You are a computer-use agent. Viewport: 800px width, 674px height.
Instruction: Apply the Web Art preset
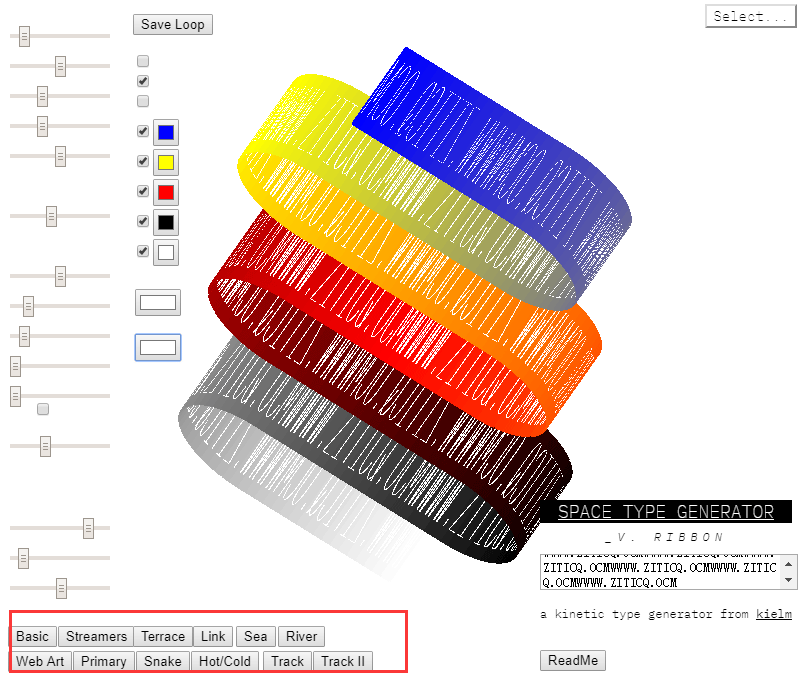pyautogui.click(x=40, y=661)
